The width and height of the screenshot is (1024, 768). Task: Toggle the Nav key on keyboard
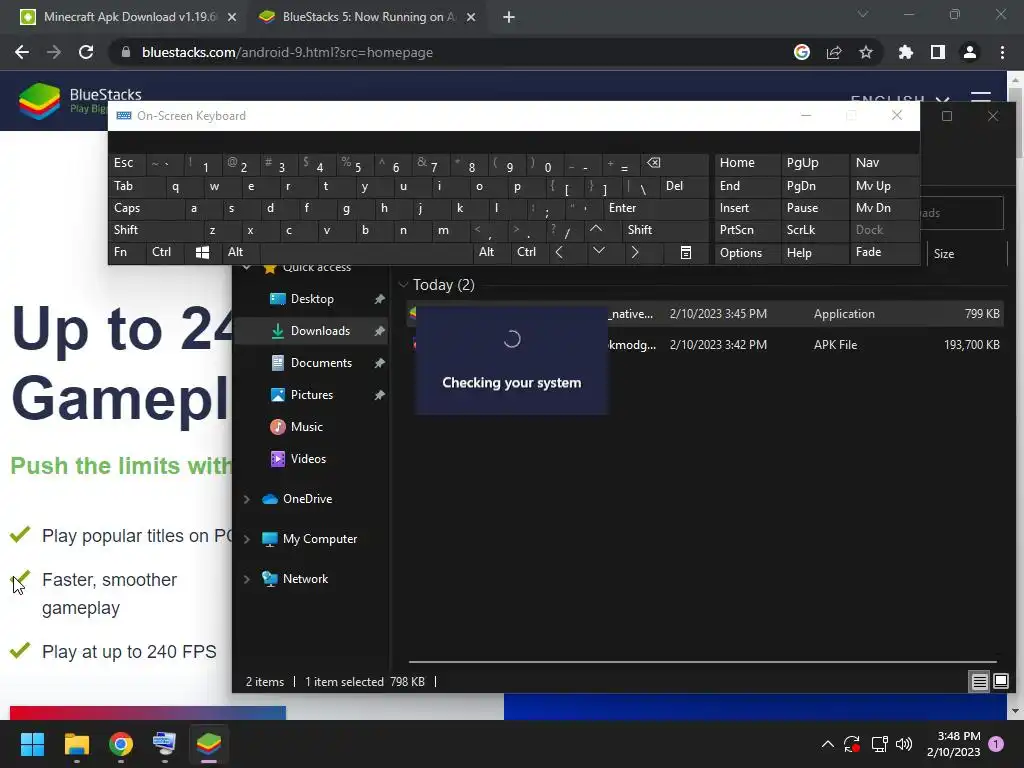point(884,163)
